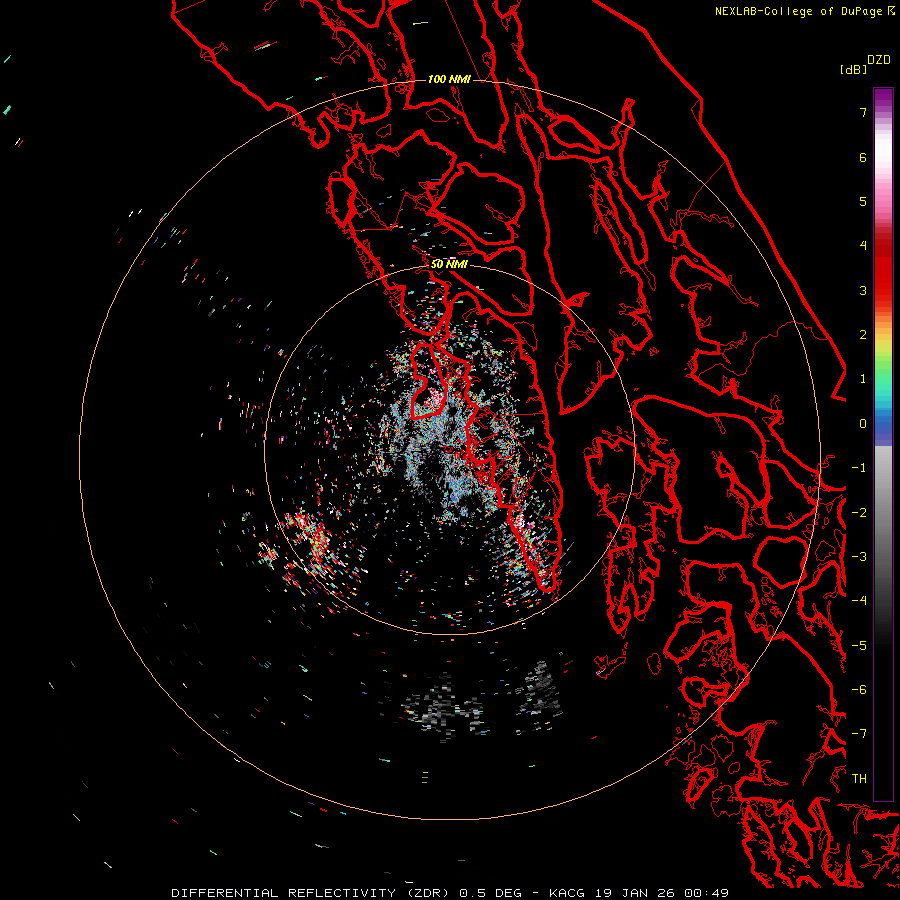Click the 4 tick label on scale

[863, 246]
